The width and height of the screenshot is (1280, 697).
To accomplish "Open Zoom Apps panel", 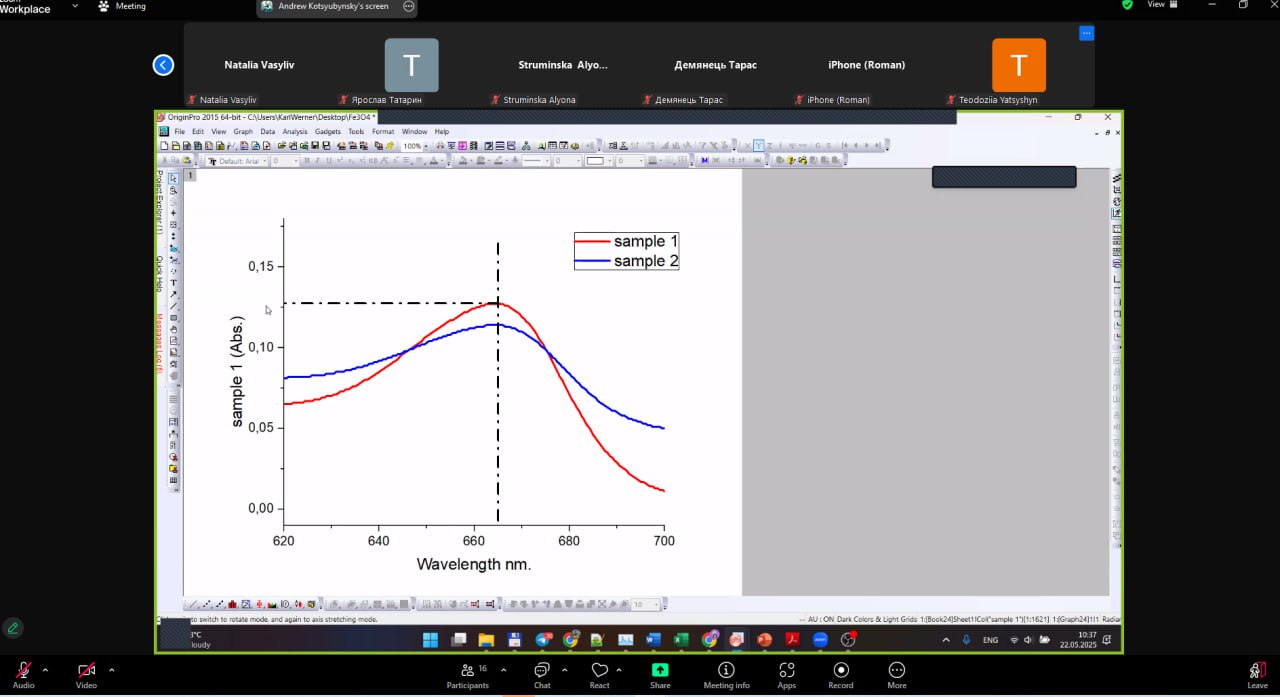I will 787,675.
